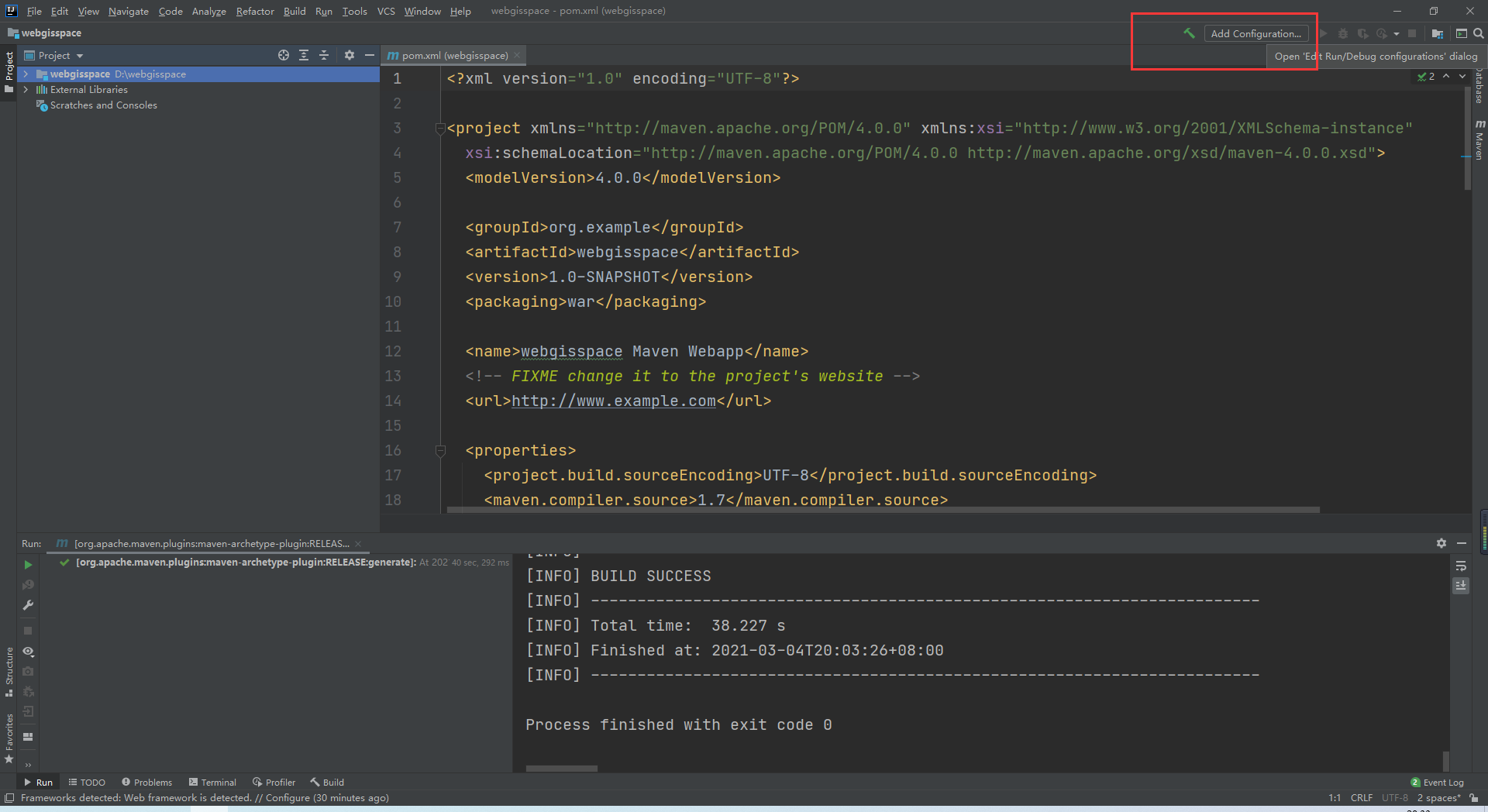Click the Run with Coverage icon in the main toolbar

[x=1362, y=33]
